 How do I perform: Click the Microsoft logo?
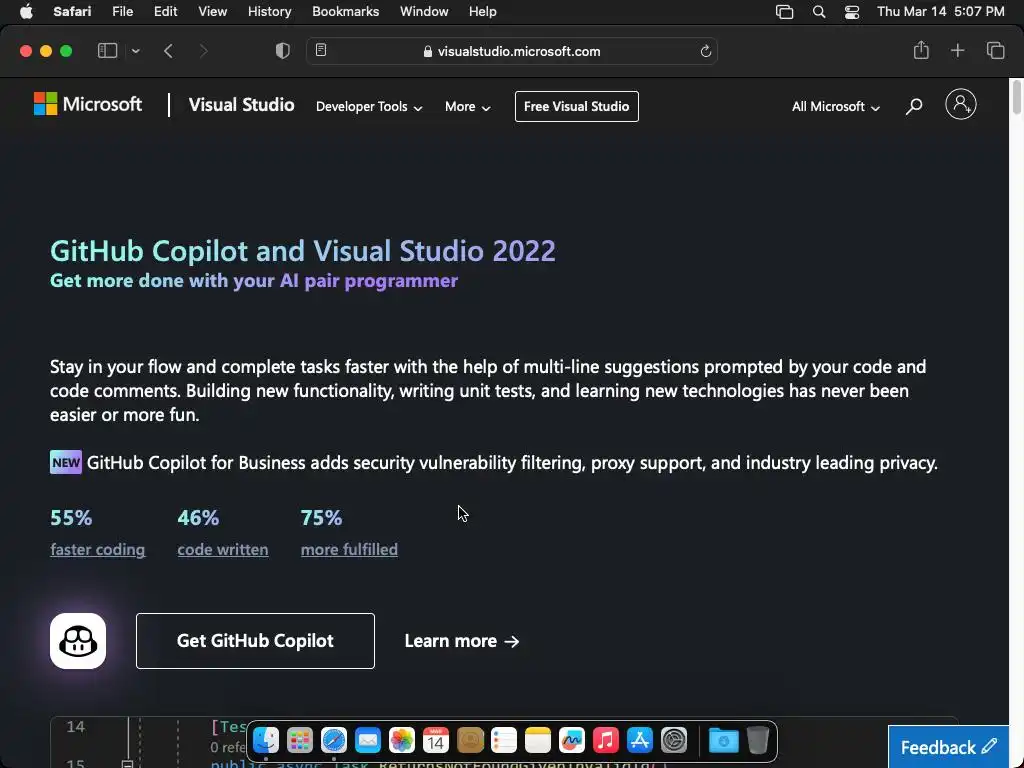(x=88, y=104)
